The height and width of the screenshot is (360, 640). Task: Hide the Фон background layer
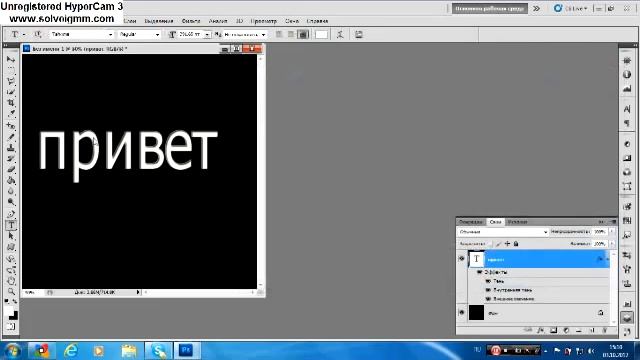462,313
